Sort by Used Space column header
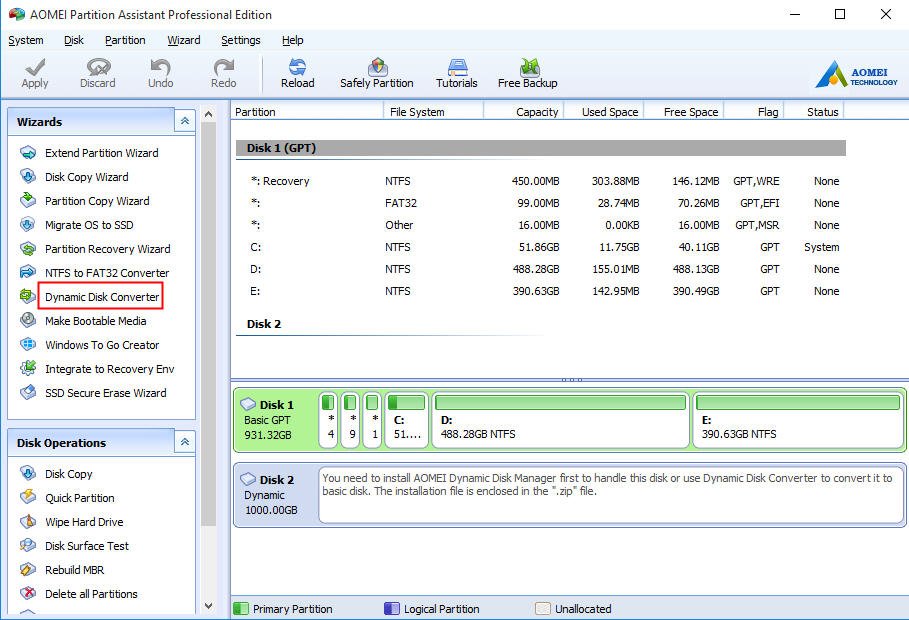 point(603,112)
